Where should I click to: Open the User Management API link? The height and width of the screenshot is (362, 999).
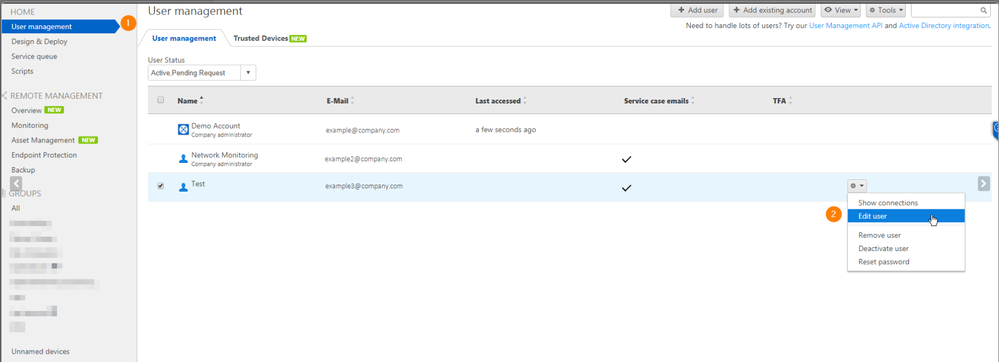pyautogui.click(x=845, y=26)
